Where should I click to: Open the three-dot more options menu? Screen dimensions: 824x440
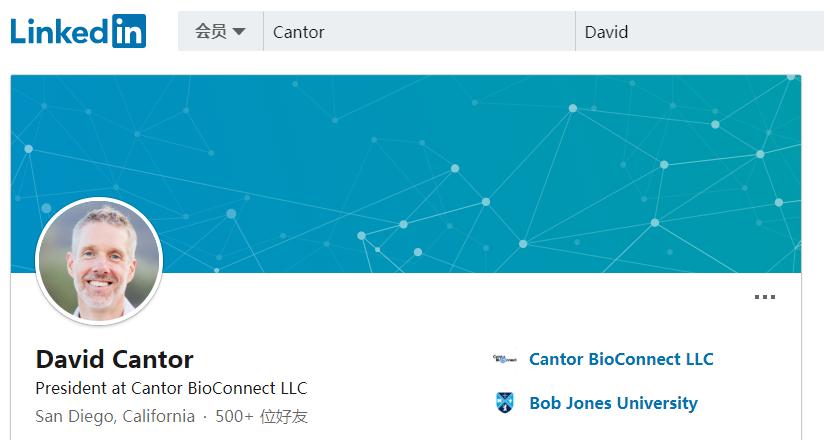(x=764, y=297)
